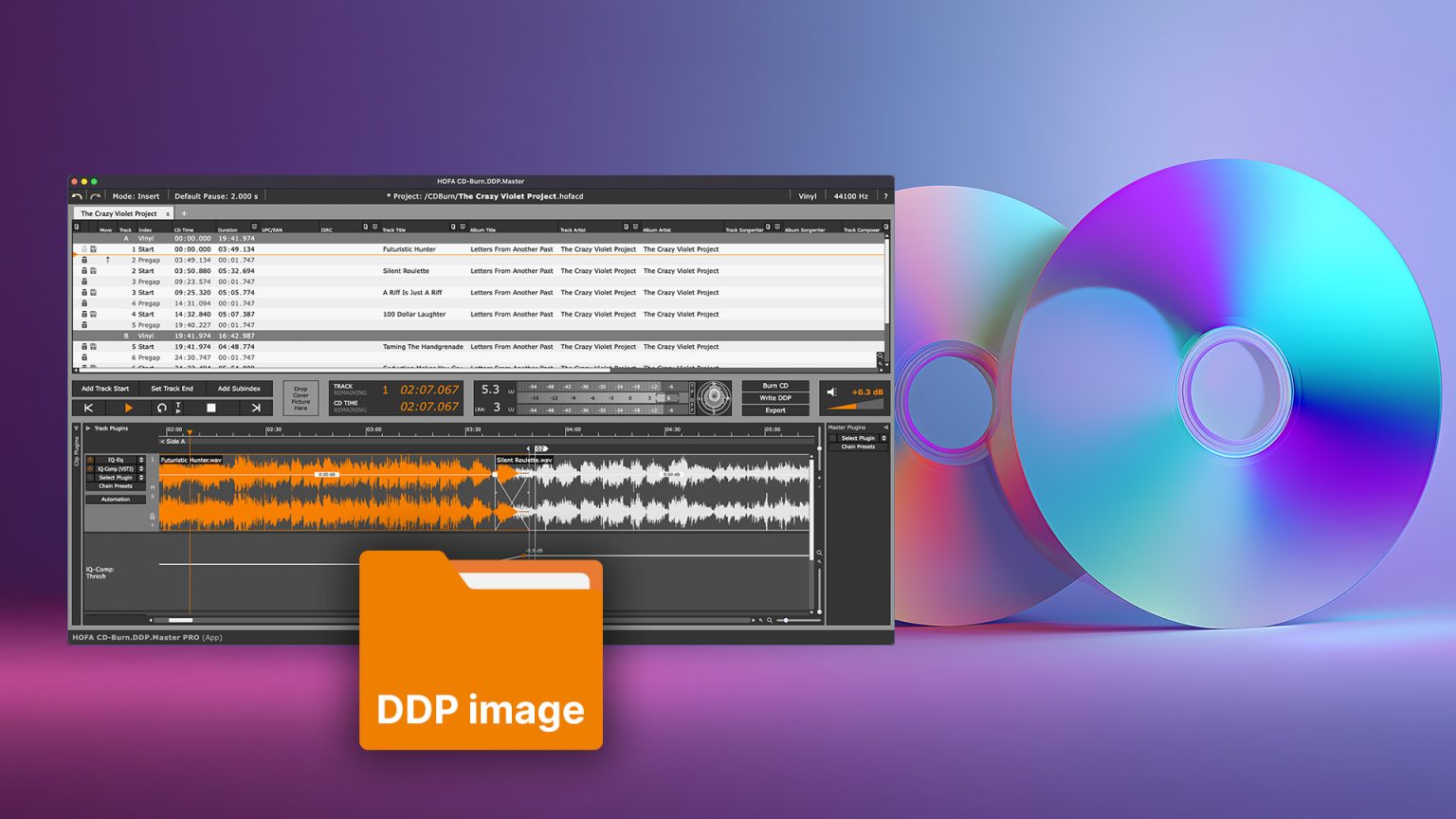Screen dimensions: 1456x819
Task: Jump to previous track marker
Action: (x=89, y=408)
